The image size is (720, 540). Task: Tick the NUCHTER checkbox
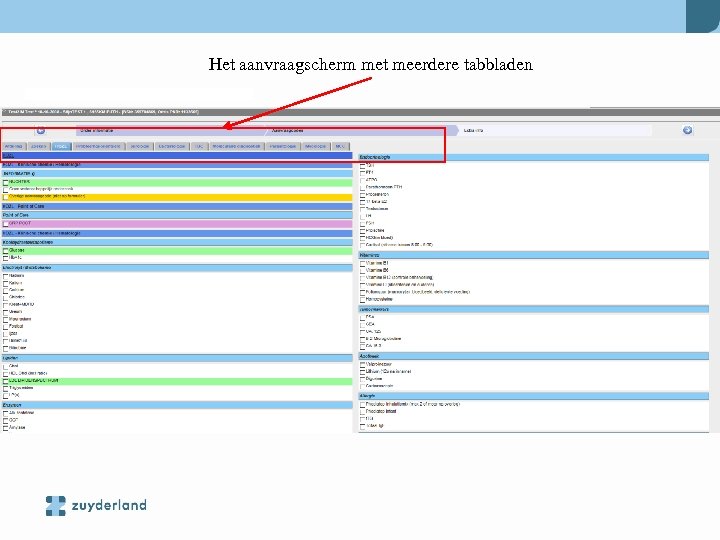pos(6,183)
